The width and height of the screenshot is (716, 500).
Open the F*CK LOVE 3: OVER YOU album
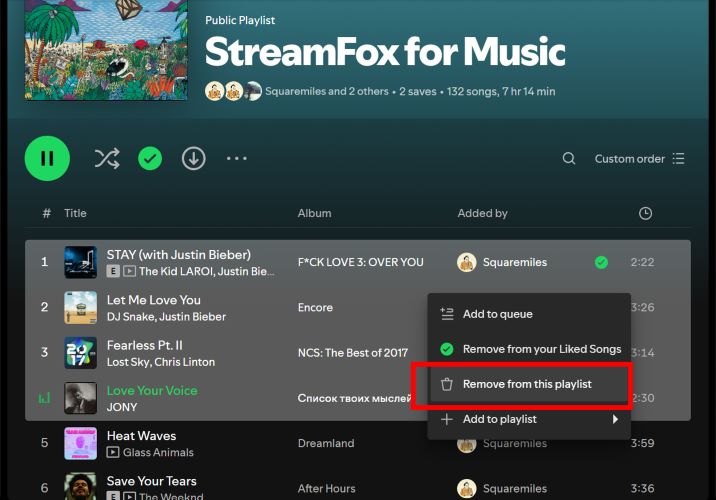tap(360, 262)
